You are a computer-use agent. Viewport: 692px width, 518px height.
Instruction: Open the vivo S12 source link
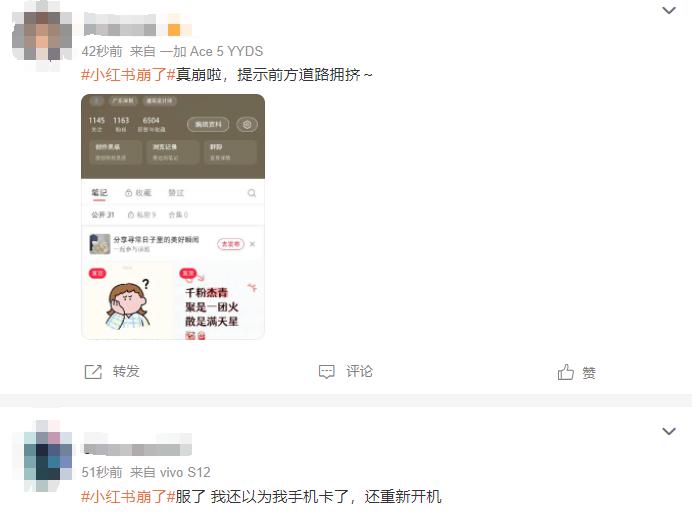(185, 472)
